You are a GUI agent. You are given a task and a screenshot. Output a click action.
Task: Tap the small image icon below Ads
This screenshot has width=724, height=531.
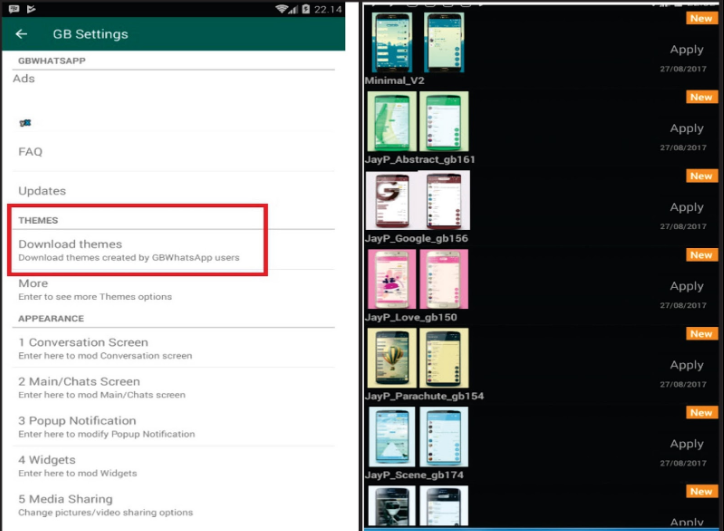[x=25, y=123]
